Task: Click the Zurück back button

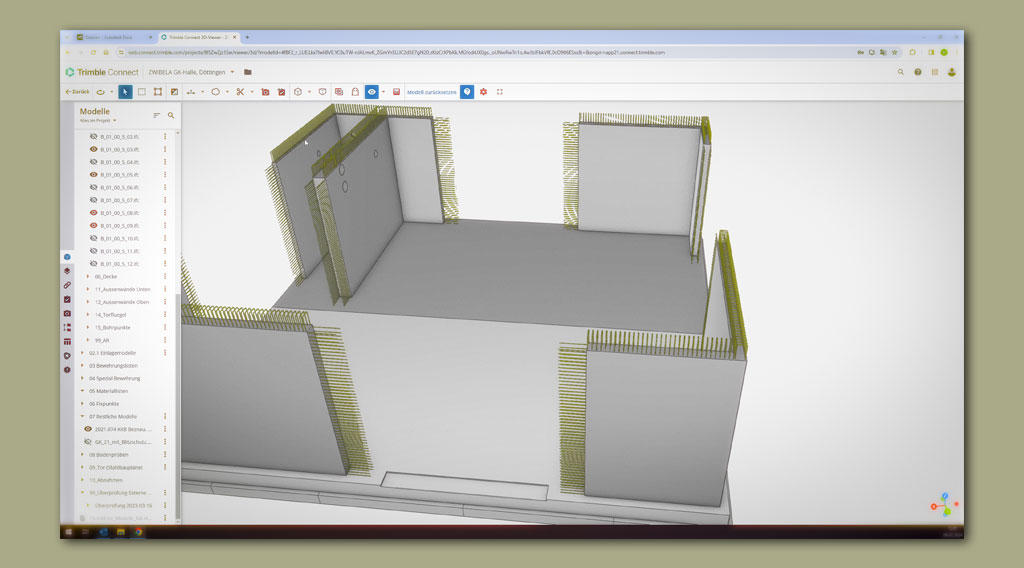Action: [x=76, y=92]
